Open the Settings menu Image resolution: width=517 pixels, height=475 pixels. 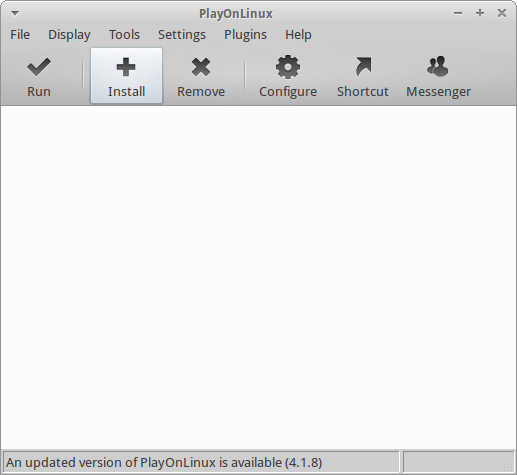click(x=182, y=35)
